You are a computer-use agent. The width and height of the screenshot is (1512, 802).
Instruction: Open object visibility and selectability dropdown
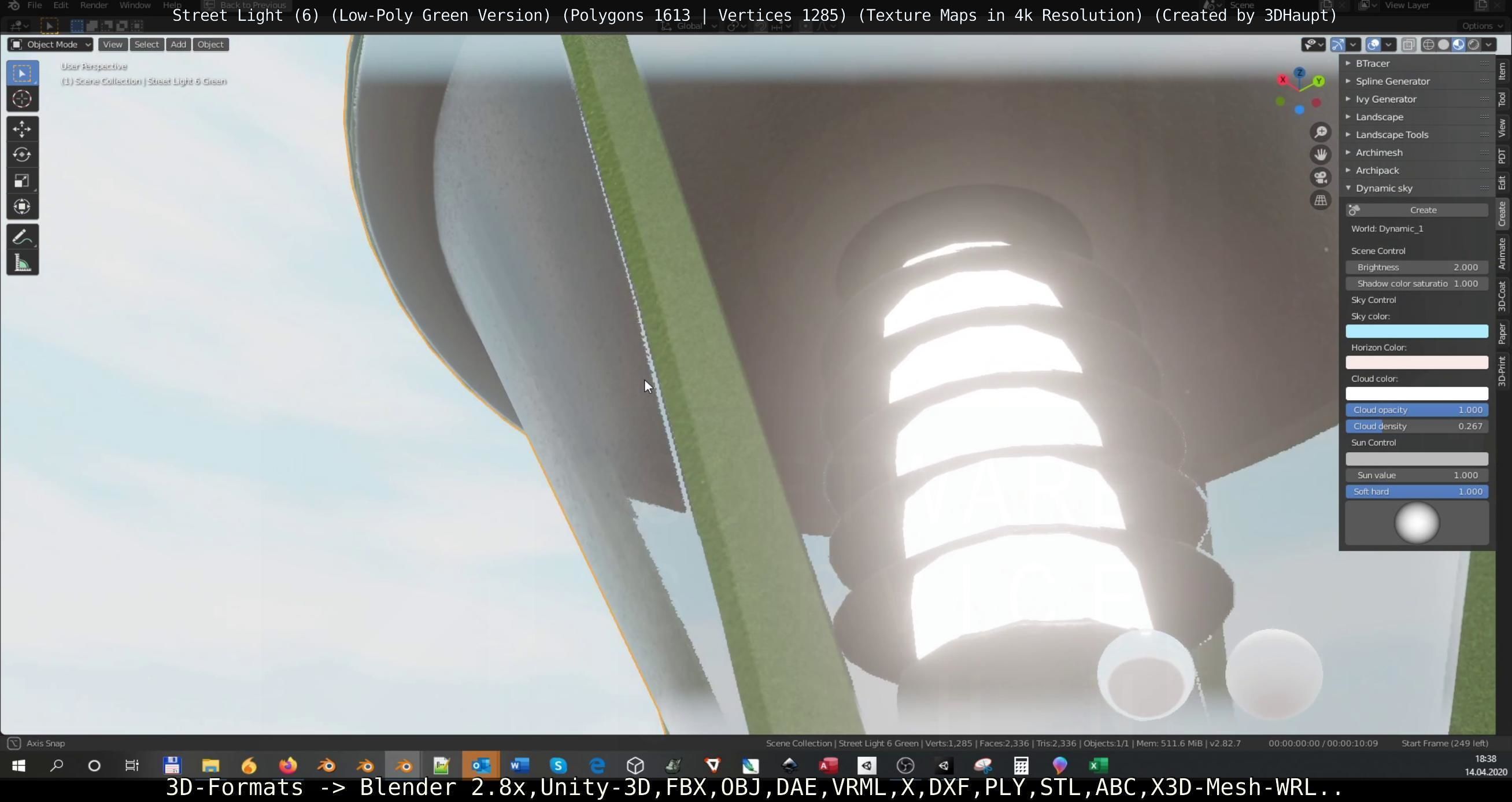(1314, 45)
